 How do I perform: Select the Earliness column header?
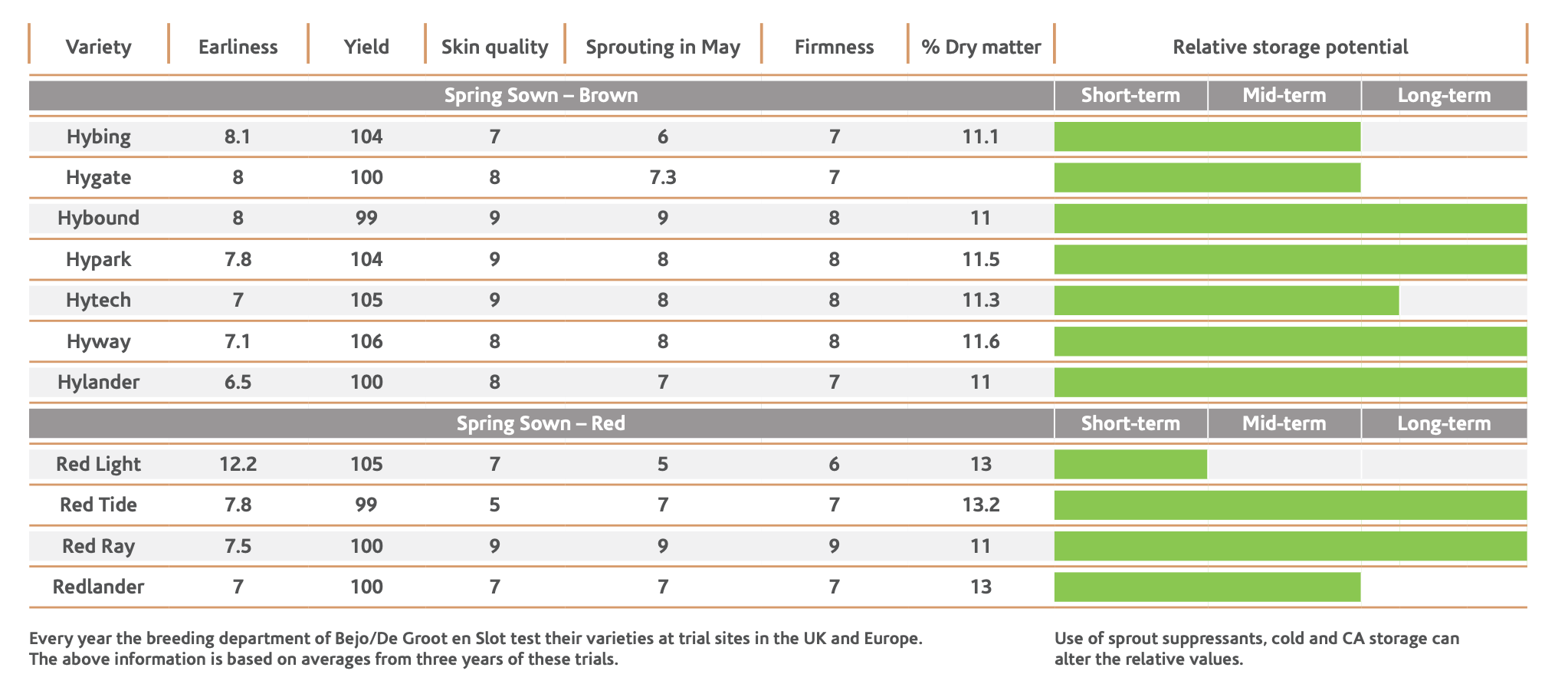(x=238, y=47)
